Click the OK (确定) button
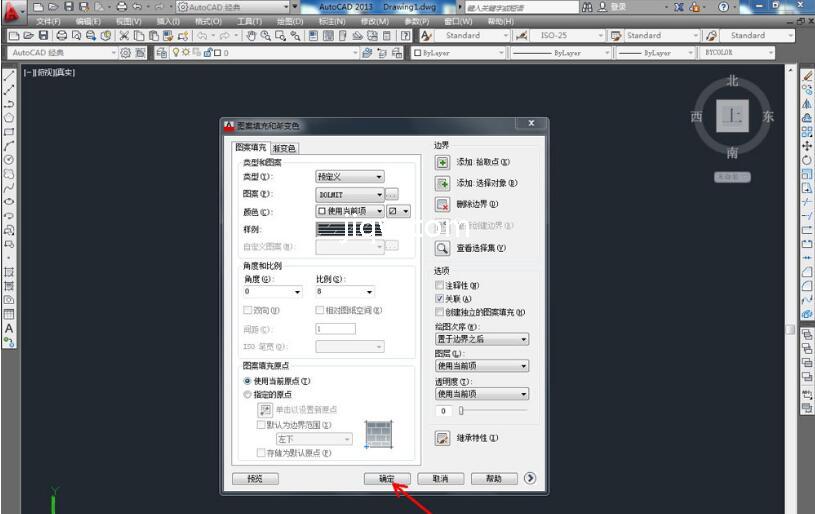 click(x=387, y=478)
